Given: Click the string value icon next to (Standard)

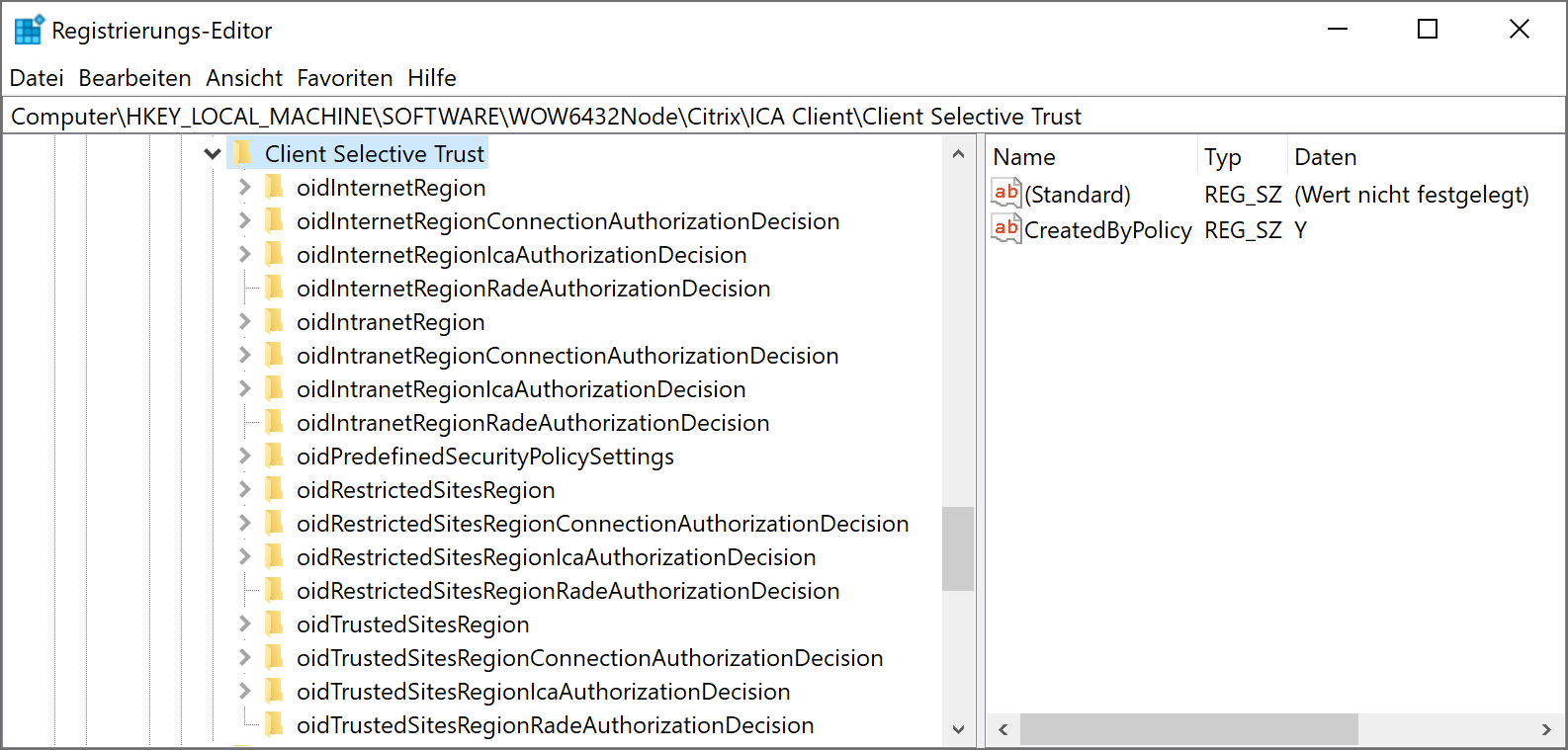Looking at the screenshot, I should click(x=1006, y=194).
